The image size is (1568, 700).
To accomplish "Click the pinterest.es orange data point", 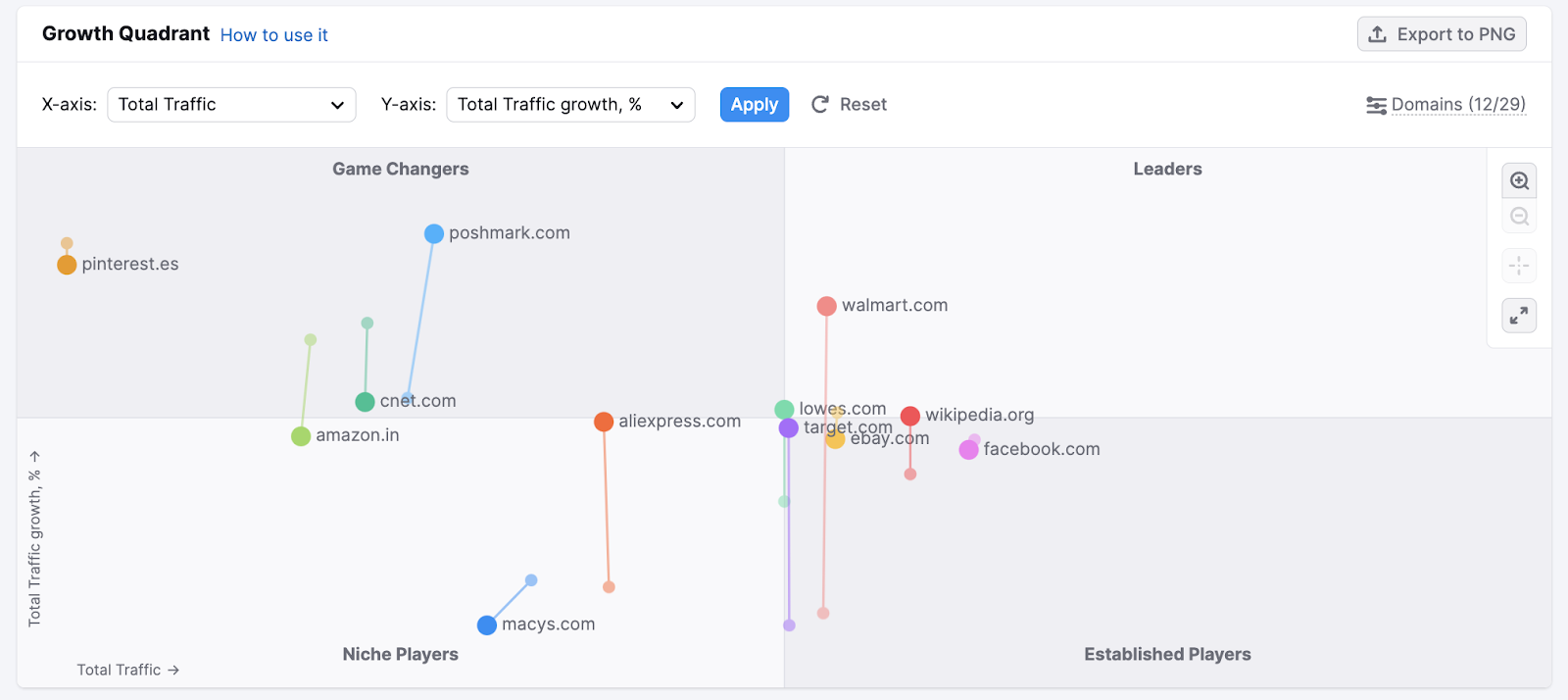I will 67,265.
